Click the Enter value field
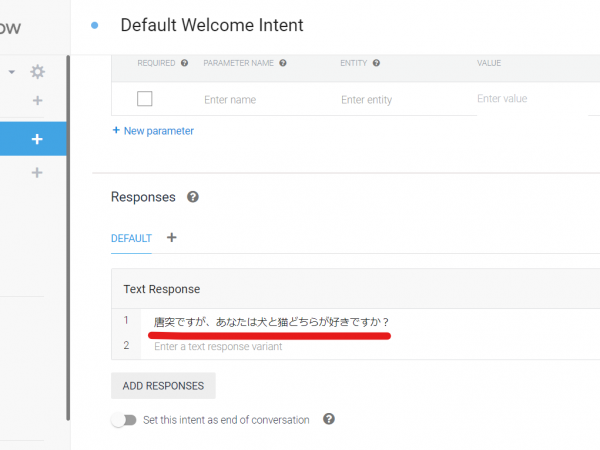Viewport: 600px width, 450px height. 532,99
